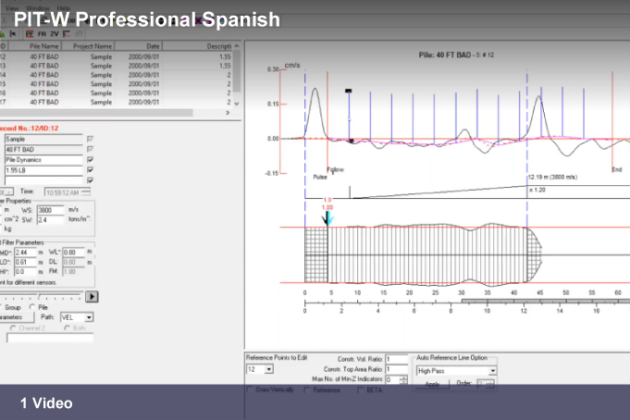This screenshot has height=420, width=630.
Task: Select the 2V toolbar icon
Action: click(54, 34)
